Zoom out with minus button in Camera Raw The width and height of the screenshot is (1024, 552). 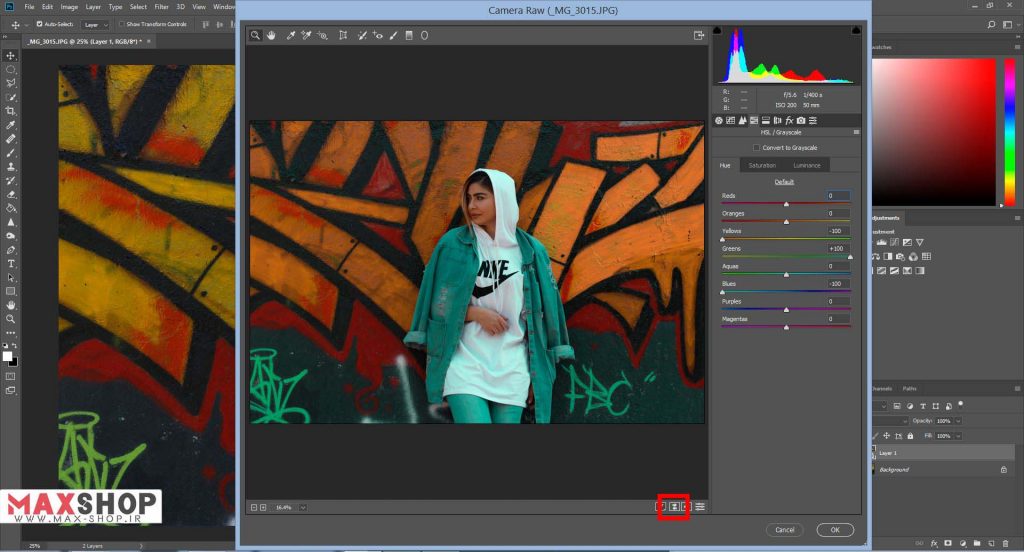[254, 508]
